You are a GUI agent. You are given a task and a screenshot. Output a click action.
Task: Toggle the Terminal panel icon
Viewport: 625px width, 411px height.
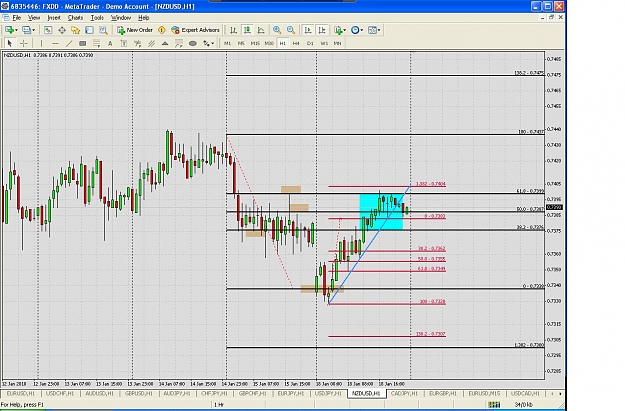click(89, 30)
